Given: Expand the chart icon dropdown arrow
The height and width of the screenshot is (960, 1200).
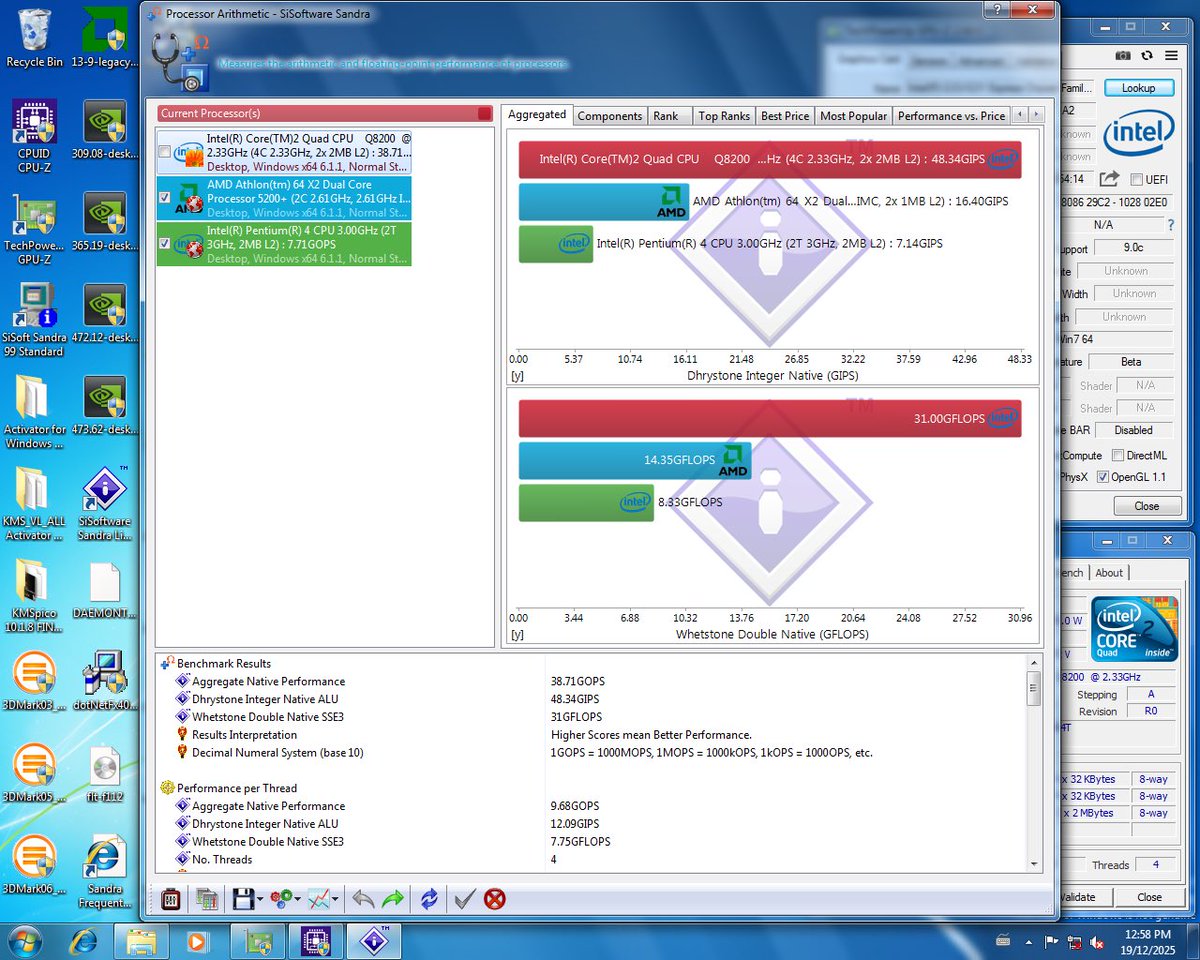Looking at the screenshot, I should pyautogui.click(x=335, y=900).
